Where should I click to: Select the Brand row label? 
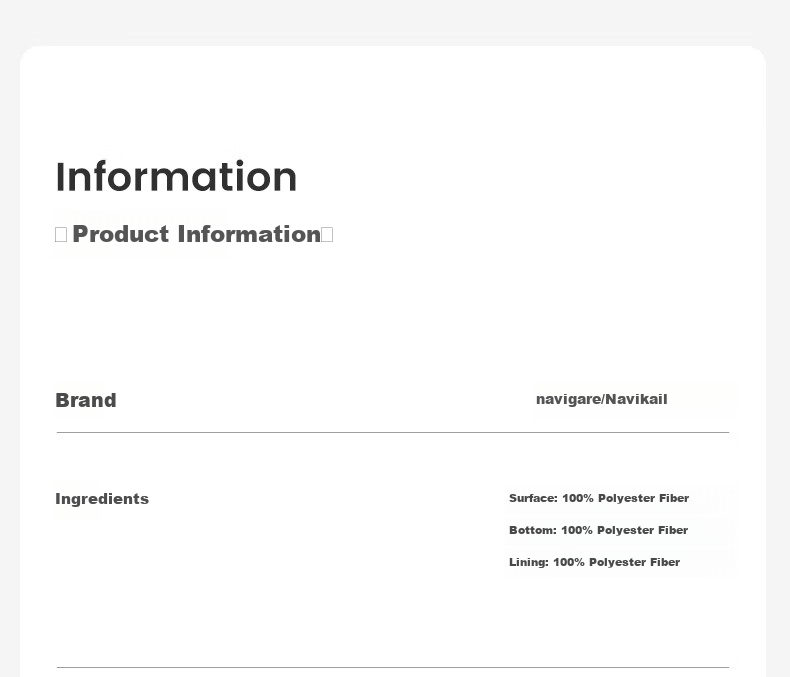[x=86, y=400]
